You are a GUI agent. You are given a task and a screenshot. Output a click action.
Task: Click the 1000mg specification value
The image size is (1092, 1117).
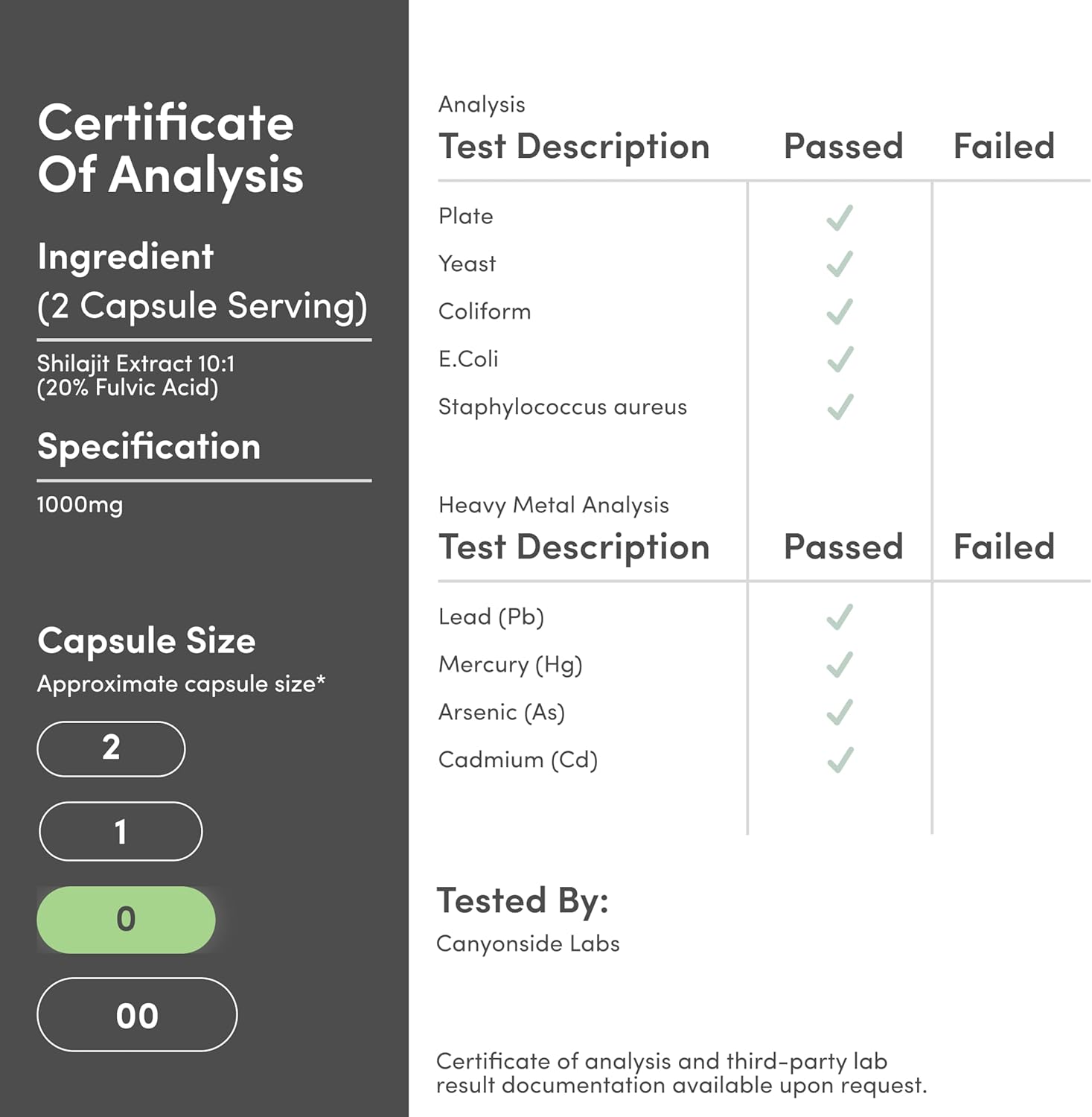click(80, 505)
